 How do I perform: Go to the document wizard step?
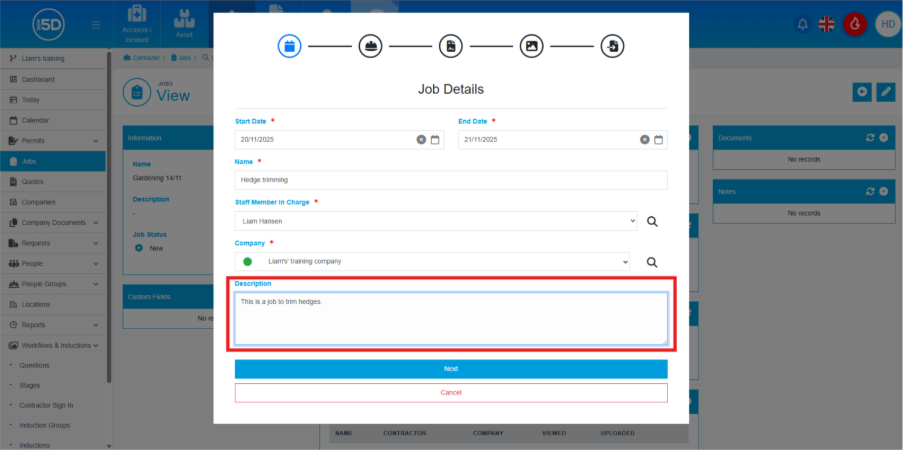[x=451, y=46]
